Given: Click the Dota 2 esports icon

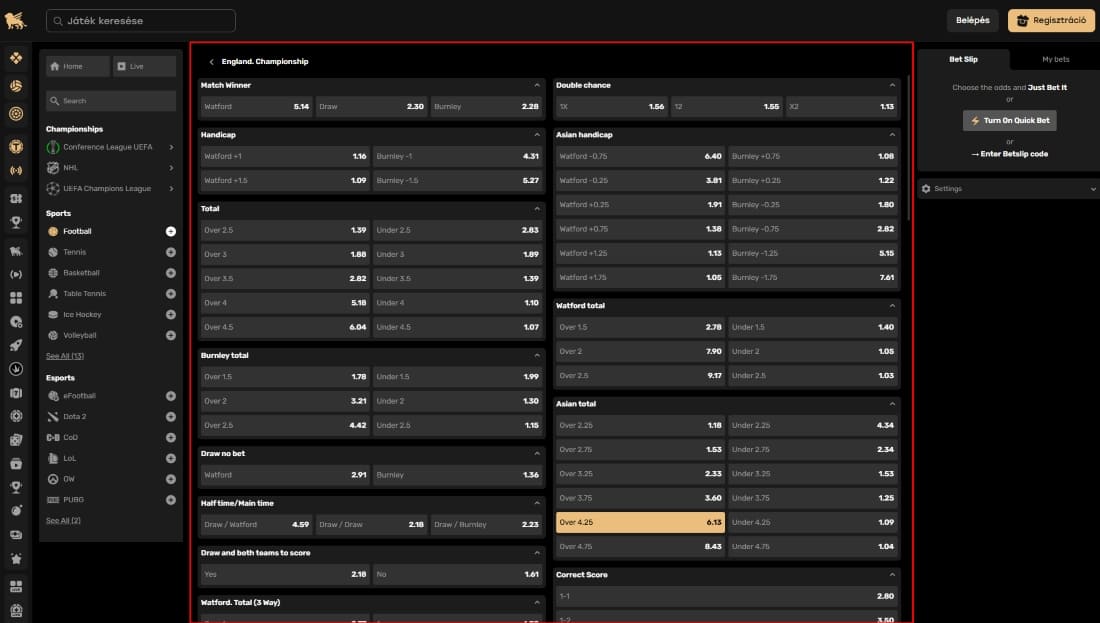Looking at the screenshot, I should (x=53, y=417).
